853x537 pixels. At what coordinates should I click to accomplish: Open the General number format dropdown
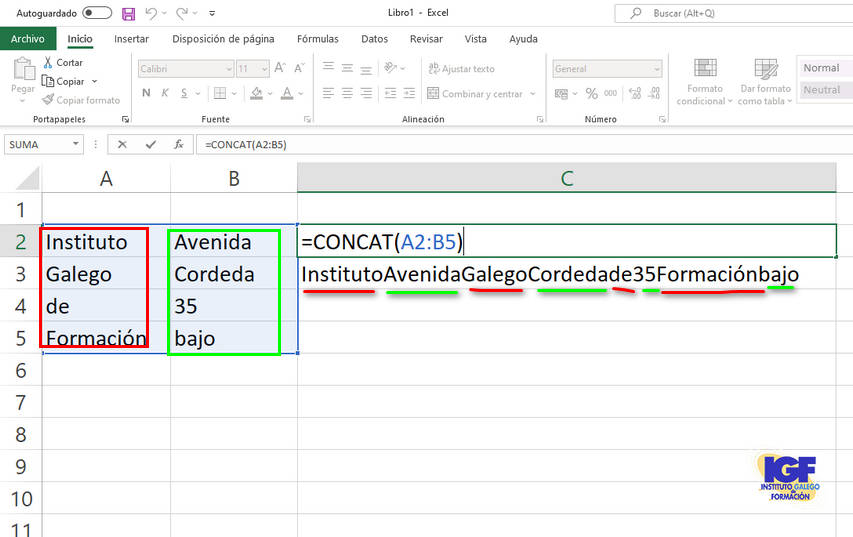[656, 69]
